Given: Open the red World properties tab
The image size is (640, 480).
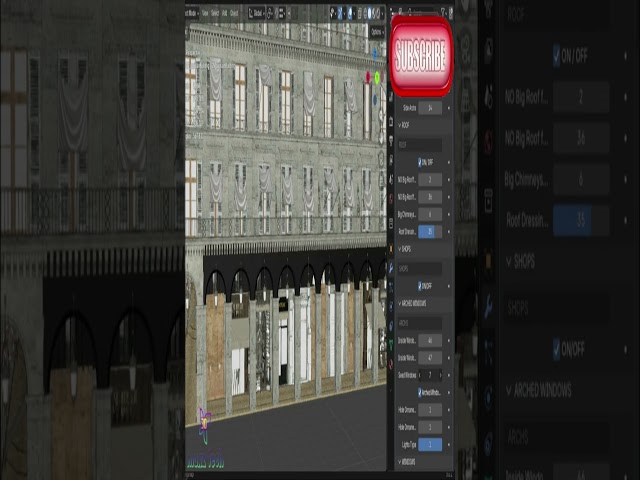Looking at the screenshot, I should (391, 198).
